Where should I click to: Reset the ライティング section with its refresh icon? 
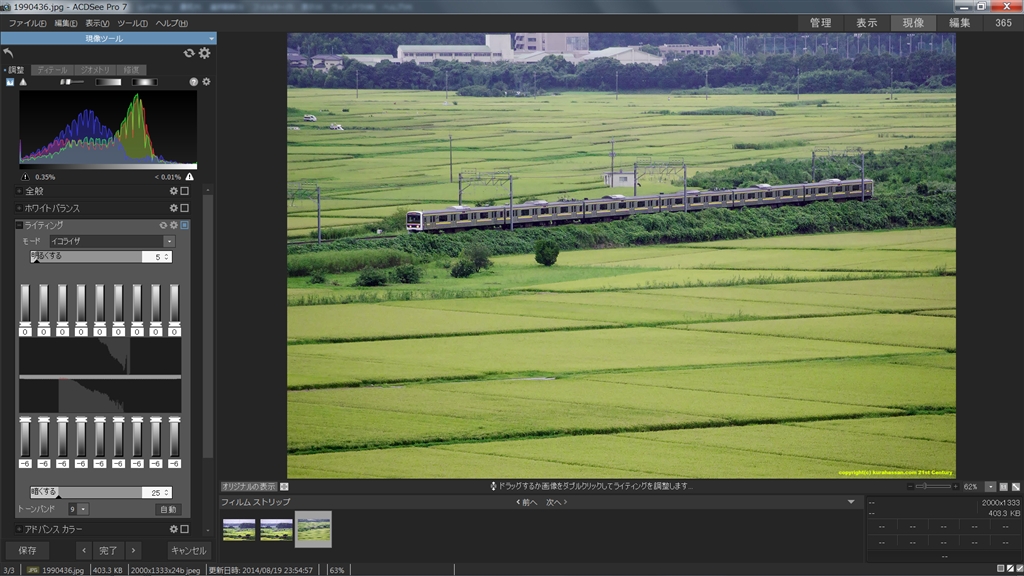pyautogui.click(x=163, y=225)
